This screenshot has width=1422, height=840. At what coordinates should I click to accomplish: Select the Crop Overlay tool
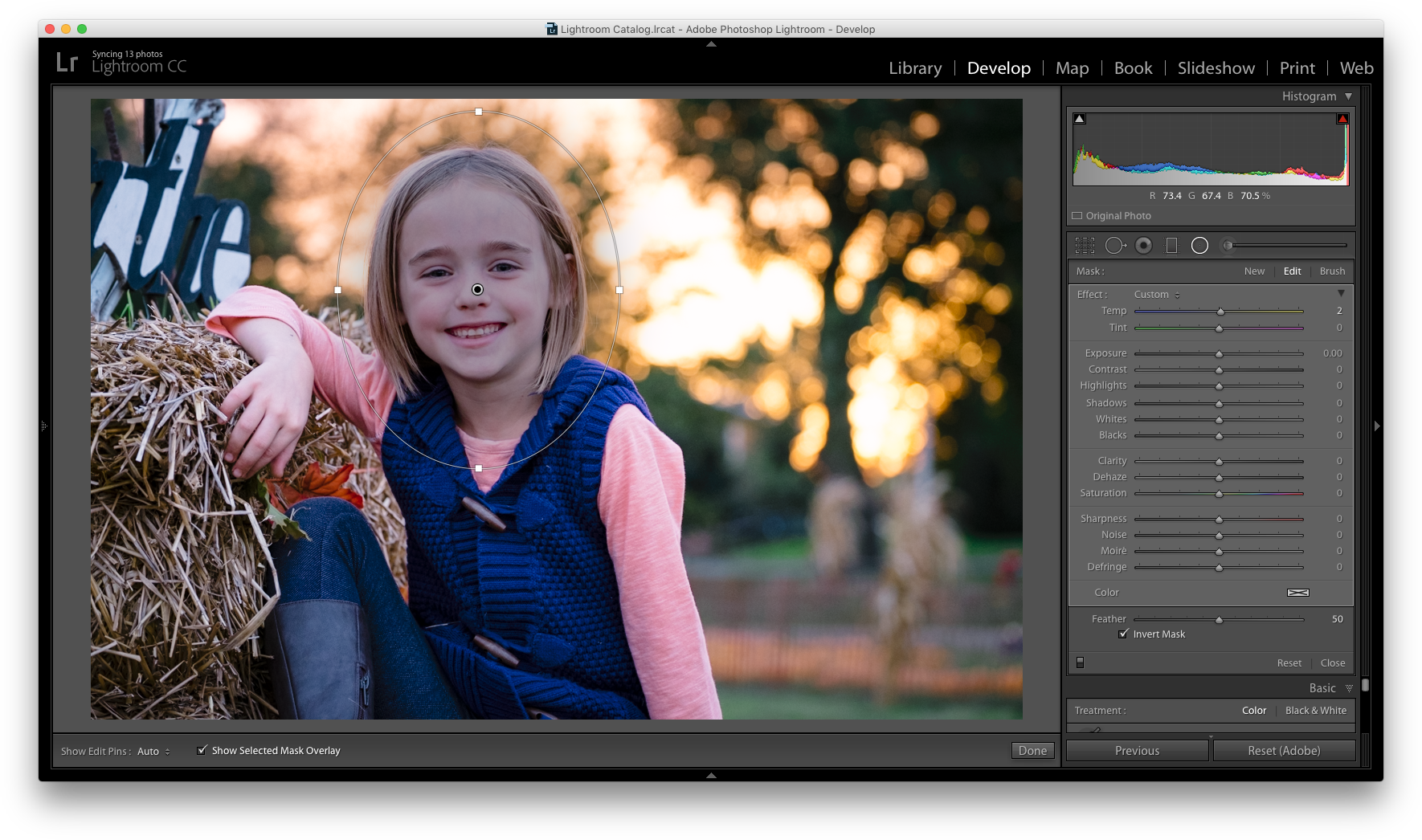click(1085, 246)
